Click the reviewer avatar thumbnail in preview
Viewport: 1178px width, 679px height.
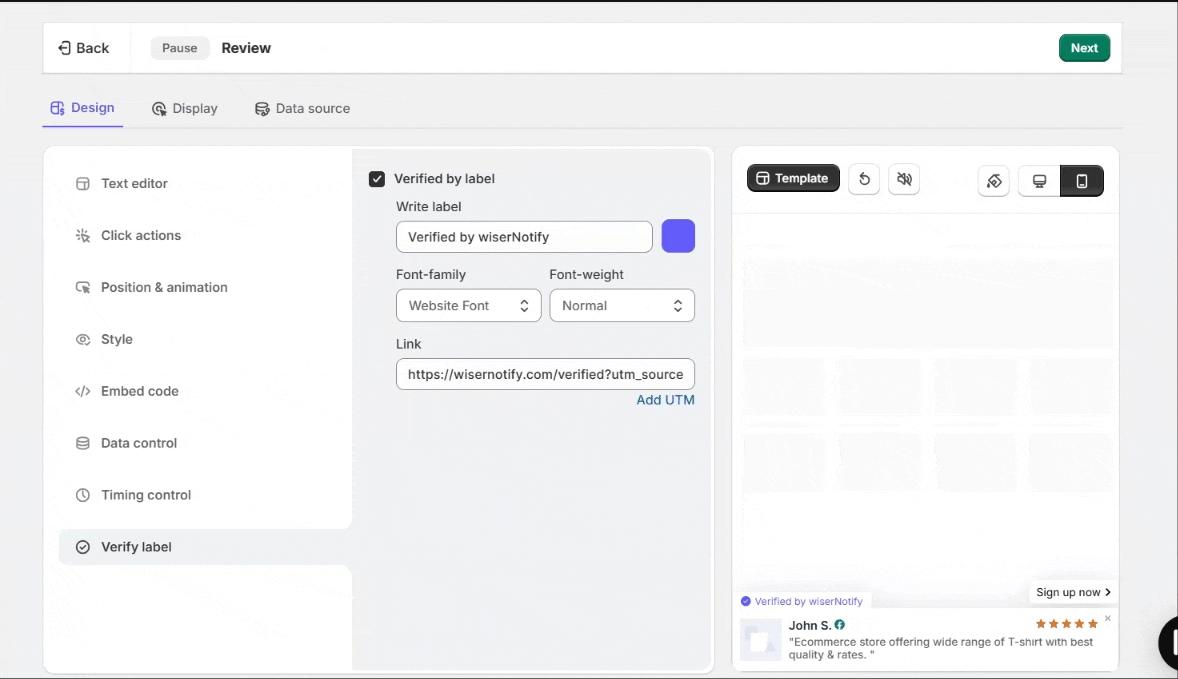click(x=760, y=640)
